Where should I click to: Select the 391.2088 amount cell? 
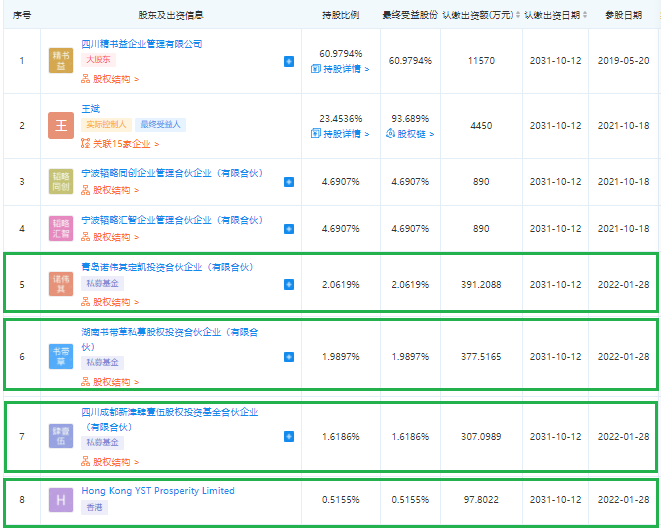[481, 285]
